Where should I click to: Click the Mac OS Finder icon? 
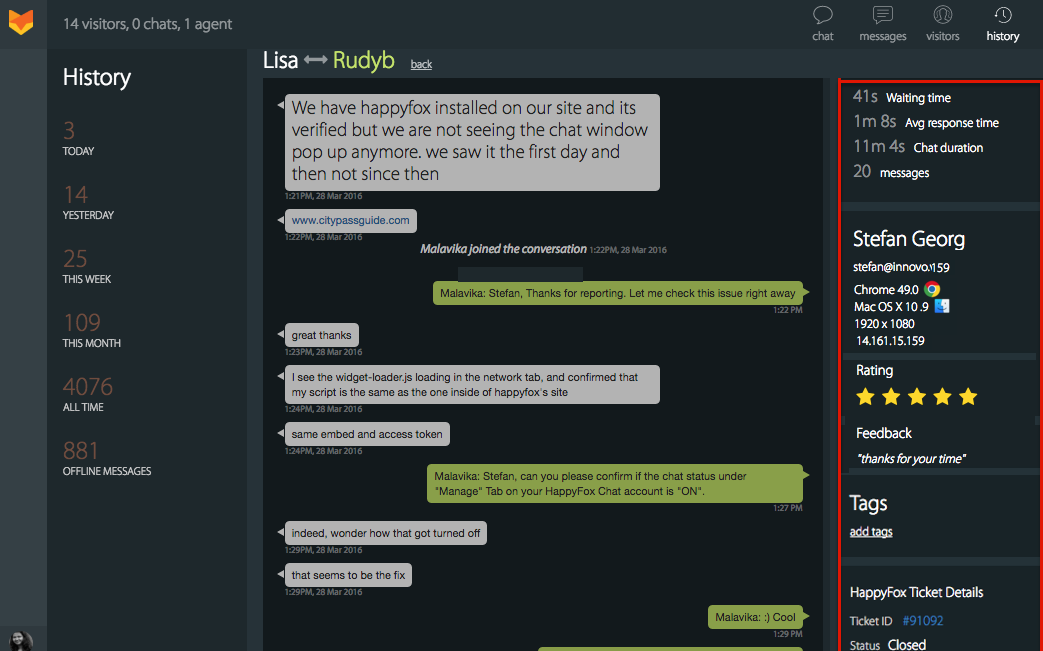click(942, 306)
